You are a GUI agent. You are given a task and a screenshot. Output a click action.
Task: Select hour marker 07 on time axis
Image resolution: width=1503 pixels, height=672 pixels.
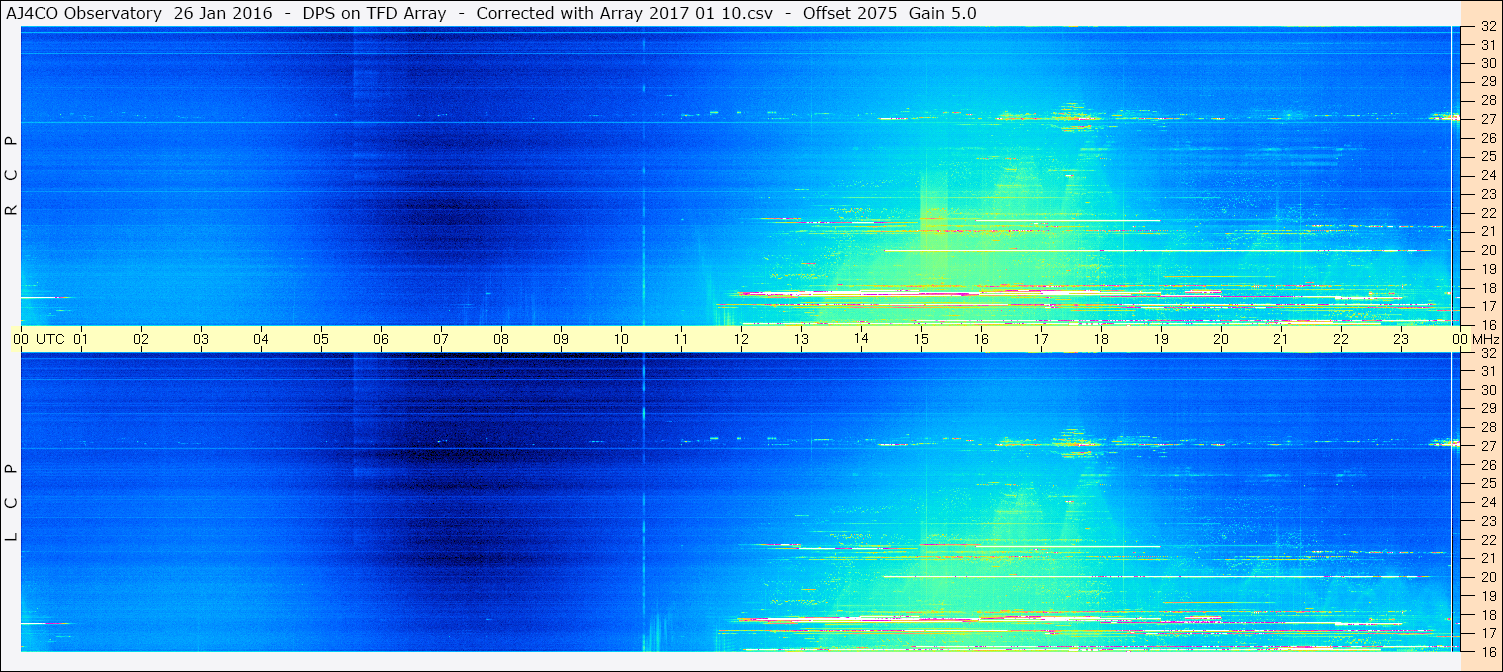click(x=441, y=339)
